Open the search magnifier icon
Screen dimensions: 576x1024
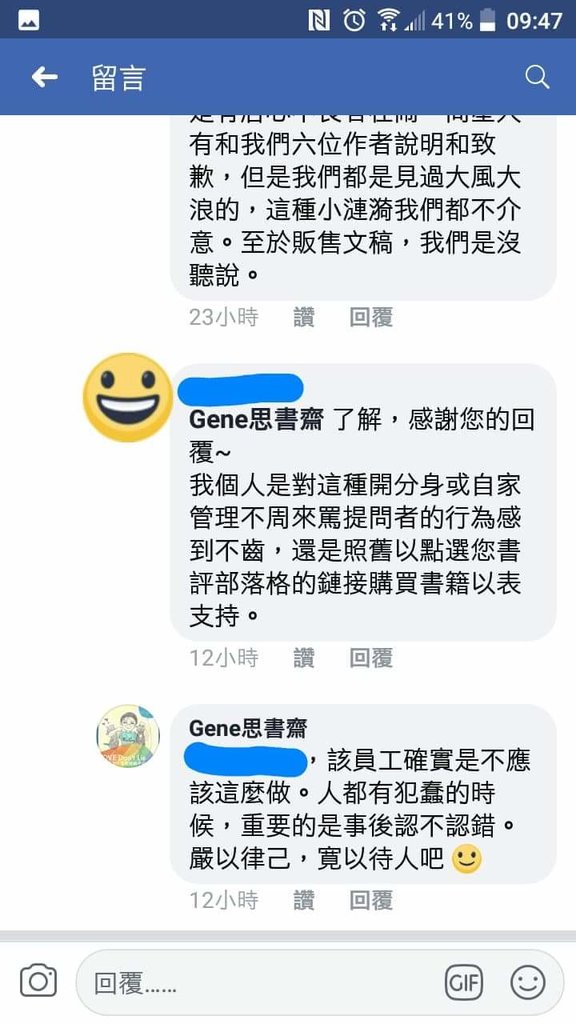pyautogui.click(x=537, y=78)
